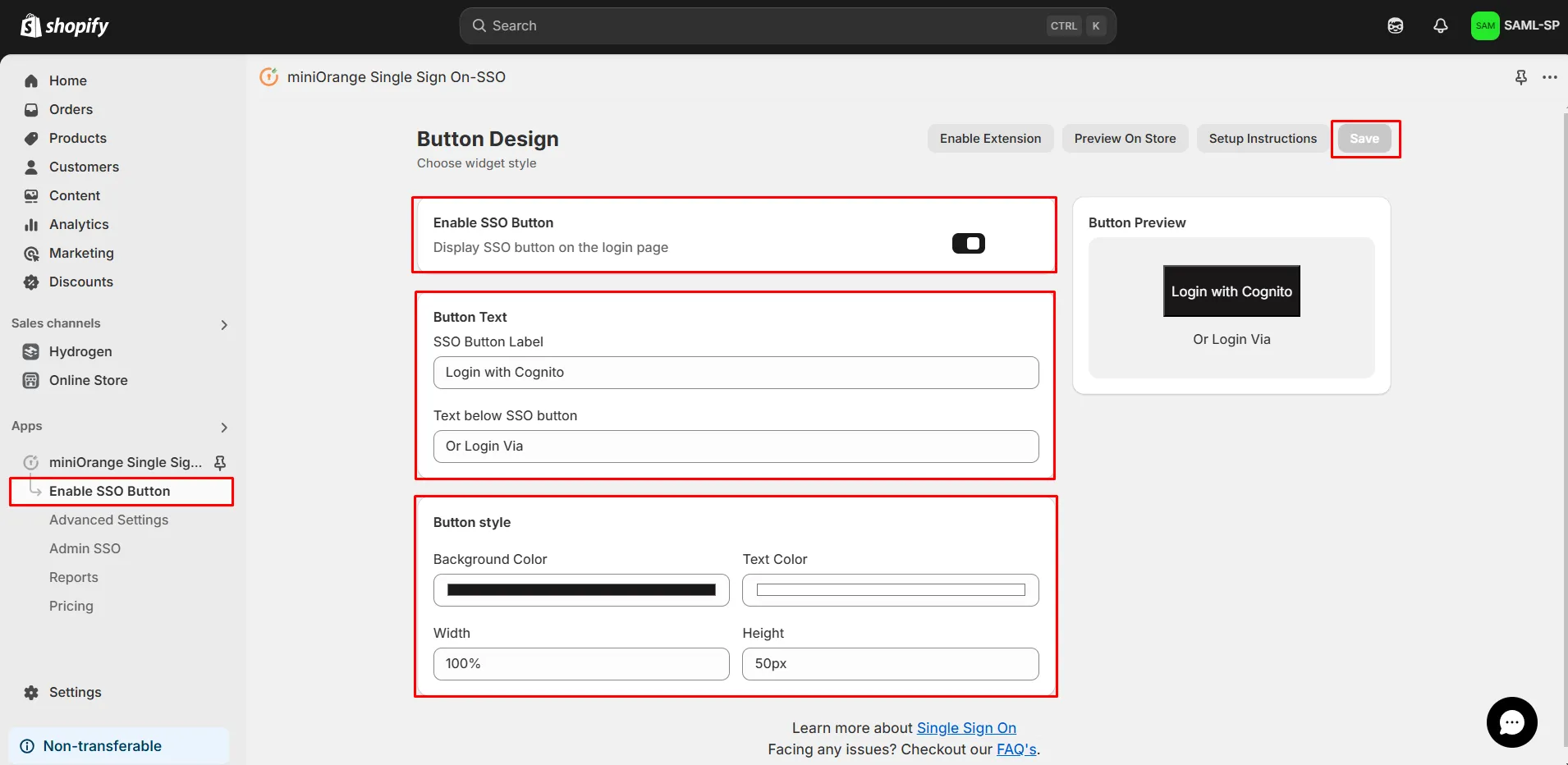
Task: Open Reports submenu
Action: [73, 577]
